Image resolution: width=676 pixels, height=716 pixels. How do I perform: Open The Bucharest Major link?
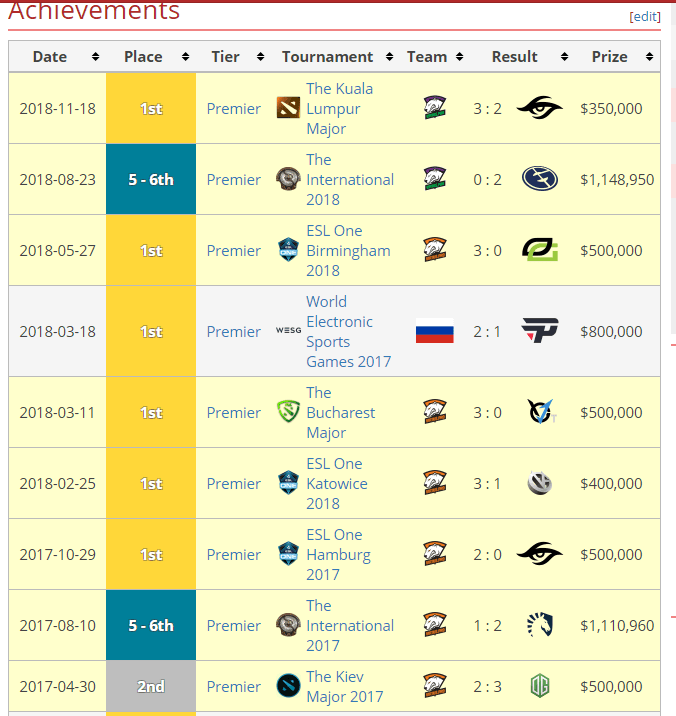pyautogui.click(x=340, y=412)
